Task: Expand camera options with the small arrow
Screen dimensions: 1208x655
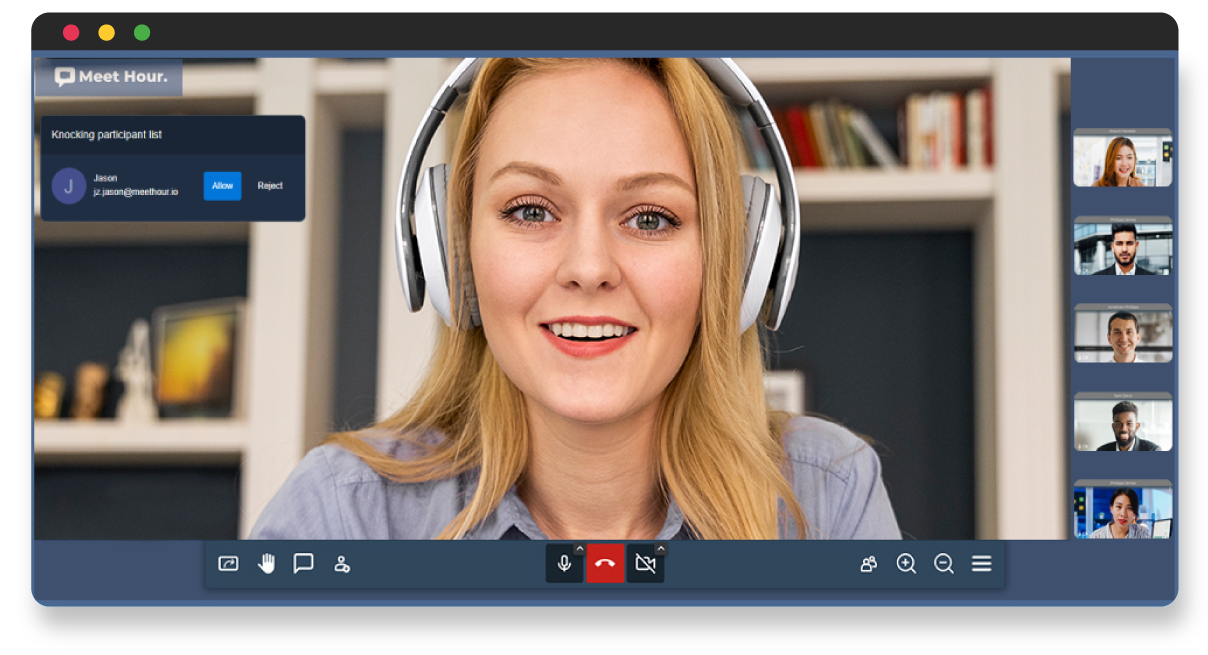Action: coord(661,549)
